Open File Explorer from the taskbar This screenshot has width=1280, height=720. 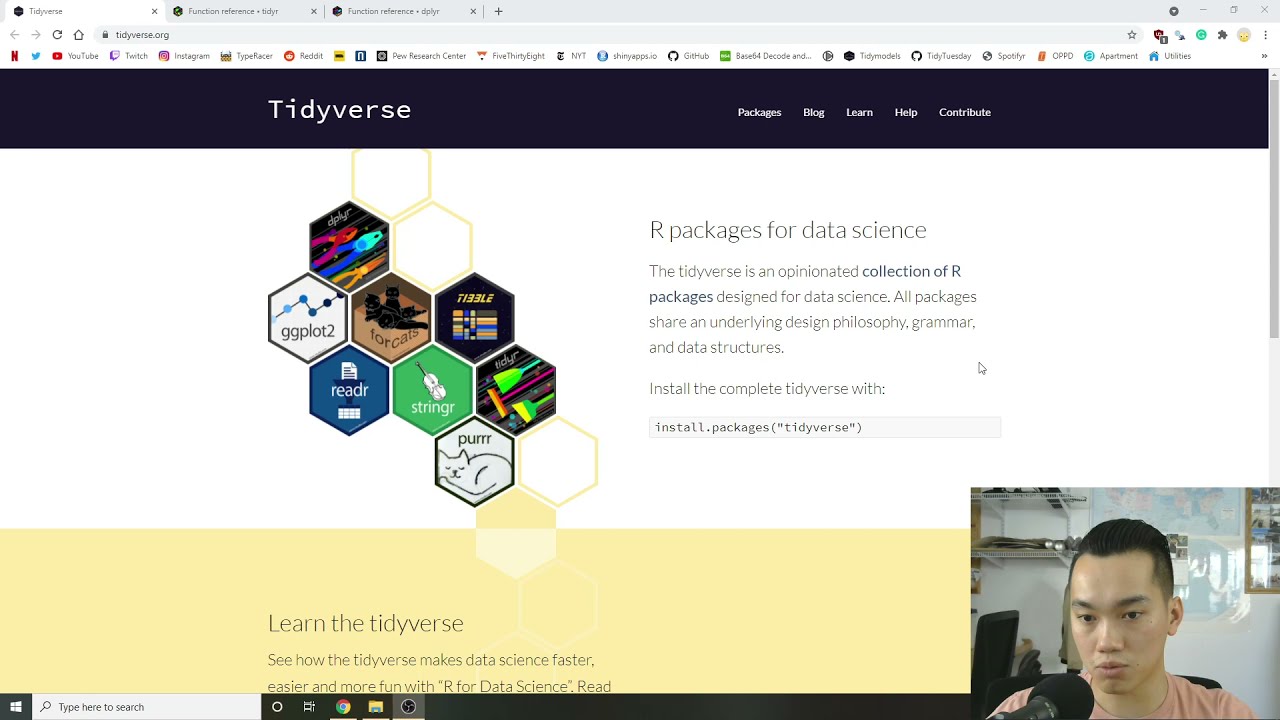(375, 707)
